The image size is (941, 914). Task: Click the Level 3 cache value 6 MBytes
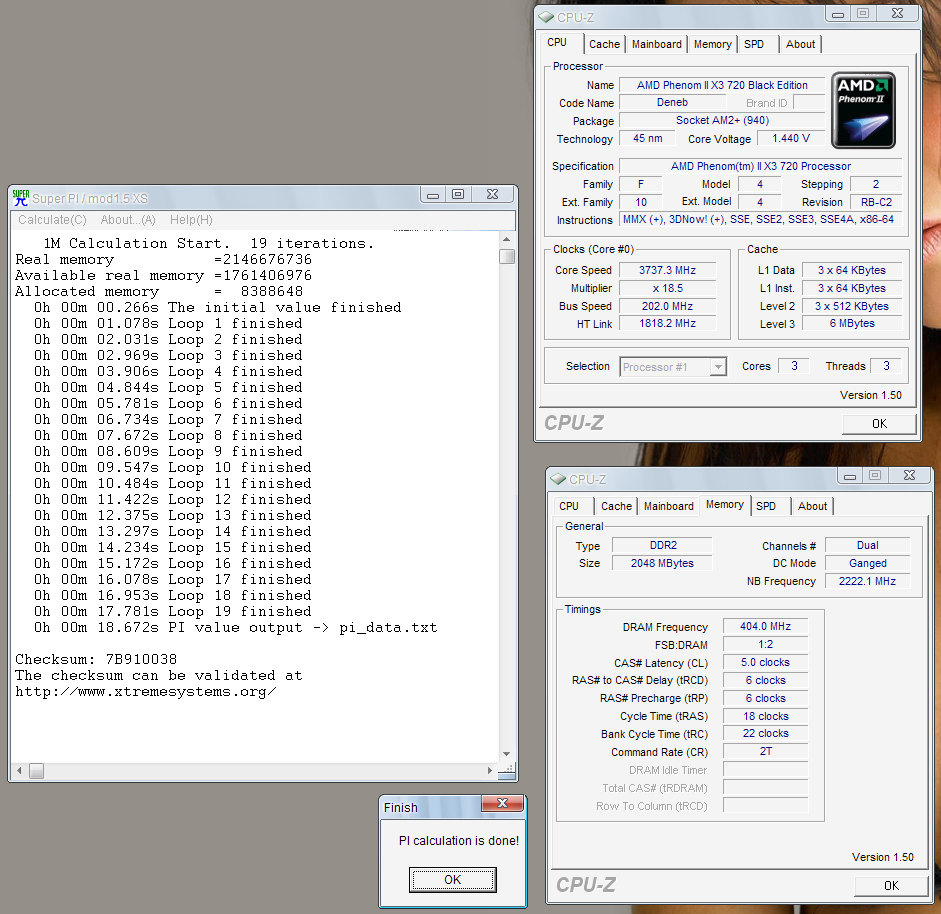click(852, 323)
